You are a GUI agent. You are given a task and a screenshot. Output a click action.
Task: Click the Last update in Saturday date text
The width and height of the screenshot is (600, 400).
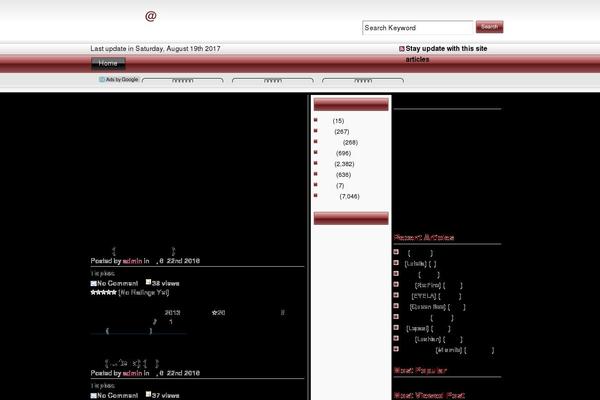click(x=155, y=49)
